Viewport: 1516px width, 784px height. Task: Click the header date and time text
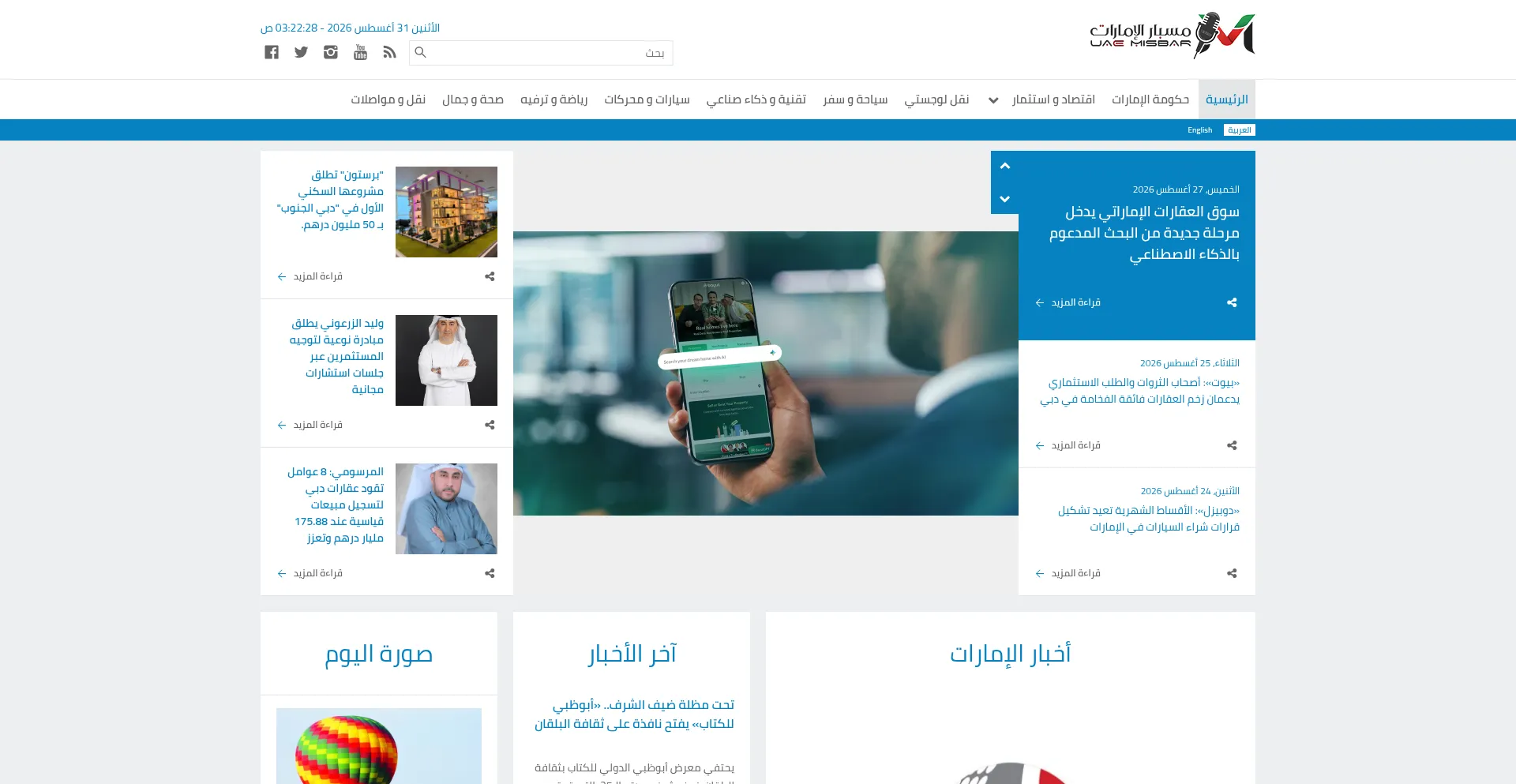tap(350, 28)
